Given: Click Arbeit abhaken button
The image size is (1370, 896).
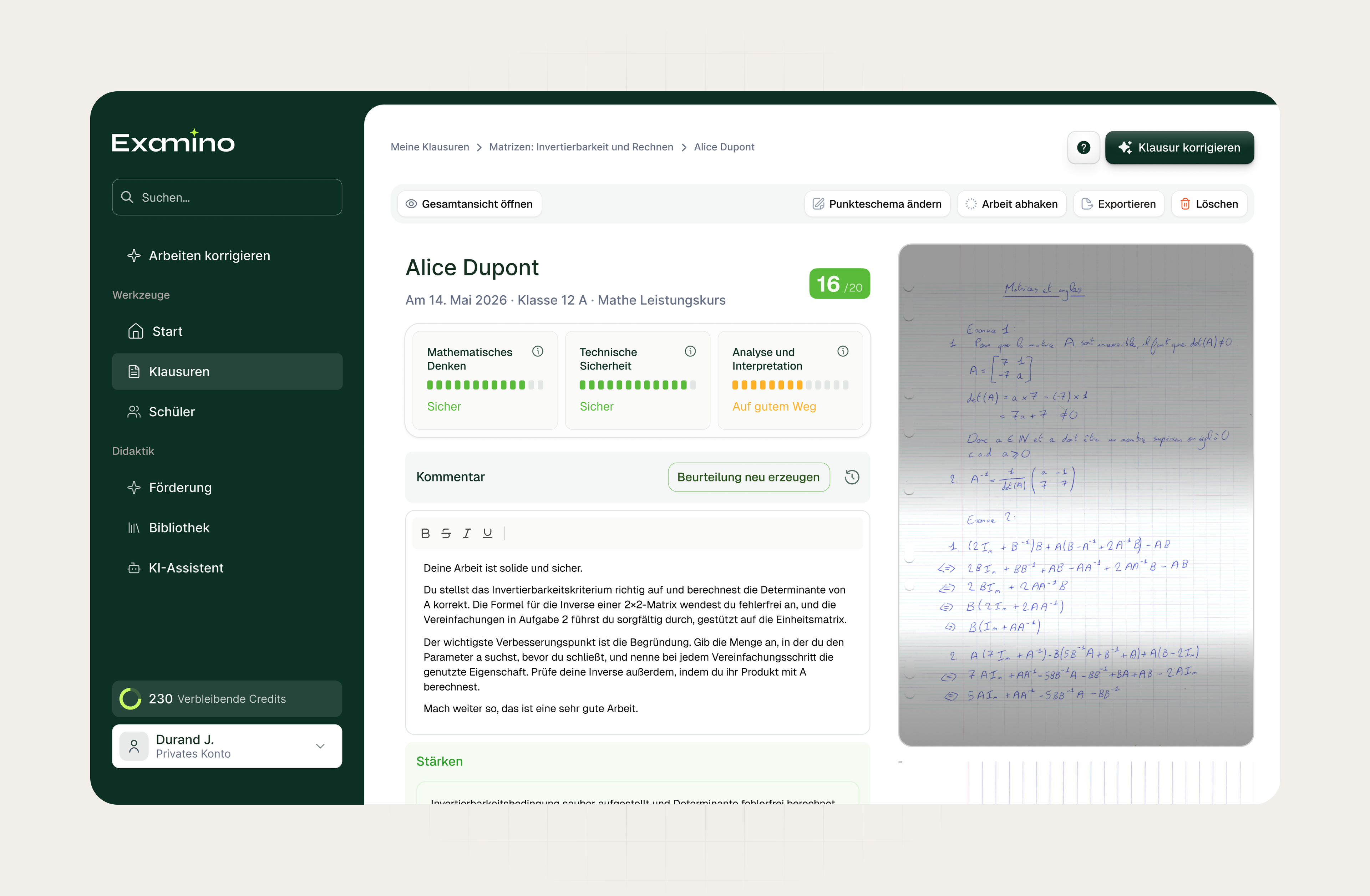Looking at the screenshot, I should click(x=1011, y=204).
